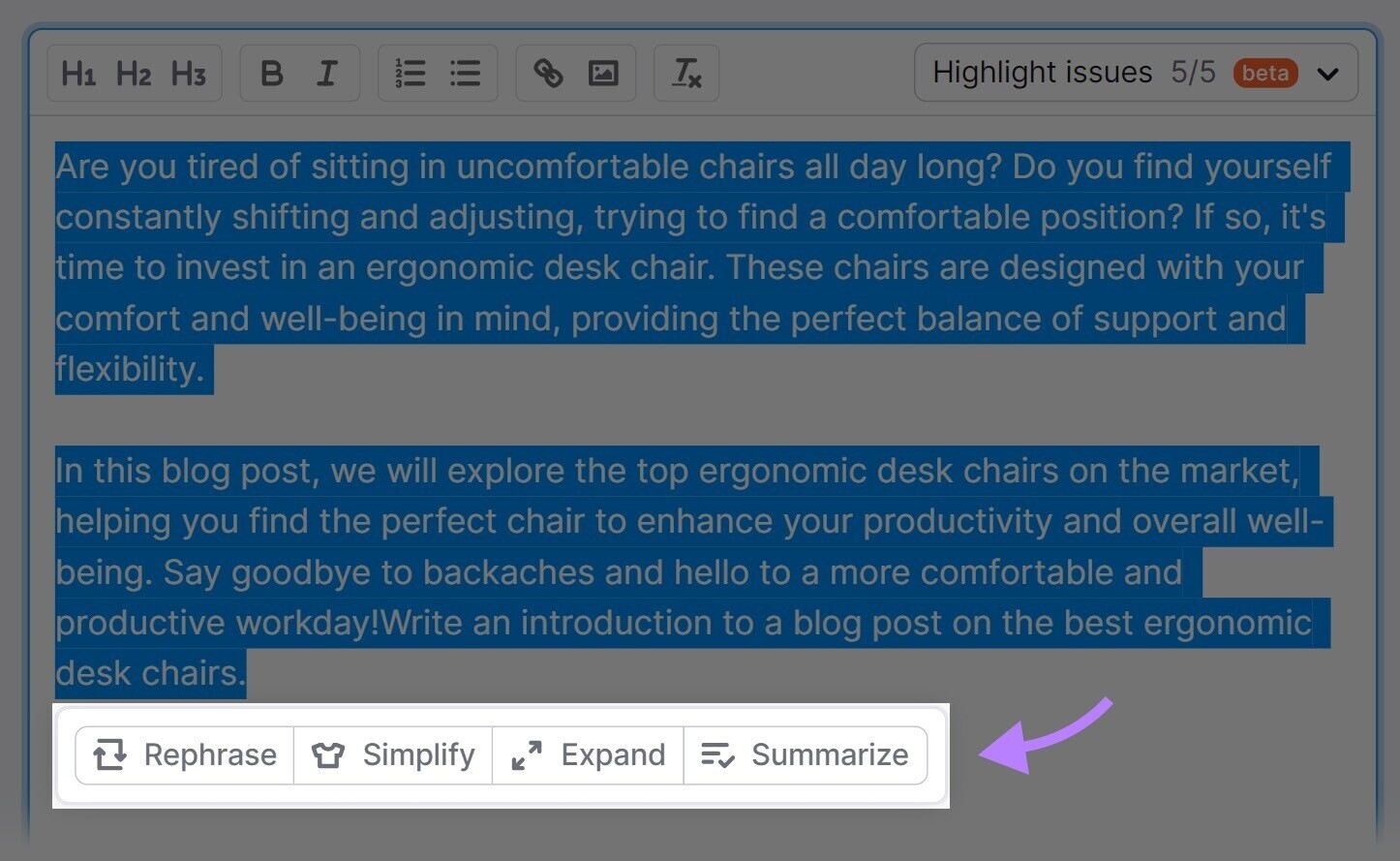Click the first paragraph about uncomfortable chairs

click(678, 267)
